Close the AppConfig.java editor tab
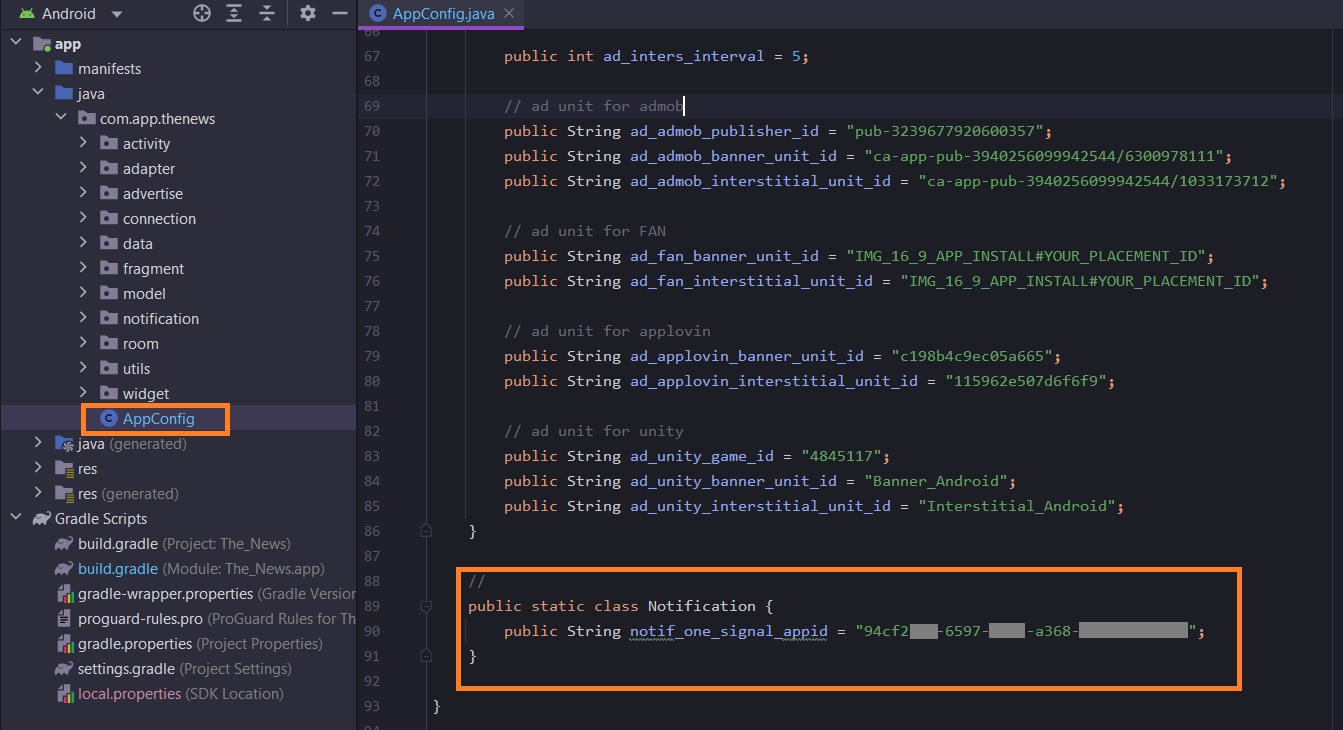This screenshot has height=730, width=1343. pos(509,14)
